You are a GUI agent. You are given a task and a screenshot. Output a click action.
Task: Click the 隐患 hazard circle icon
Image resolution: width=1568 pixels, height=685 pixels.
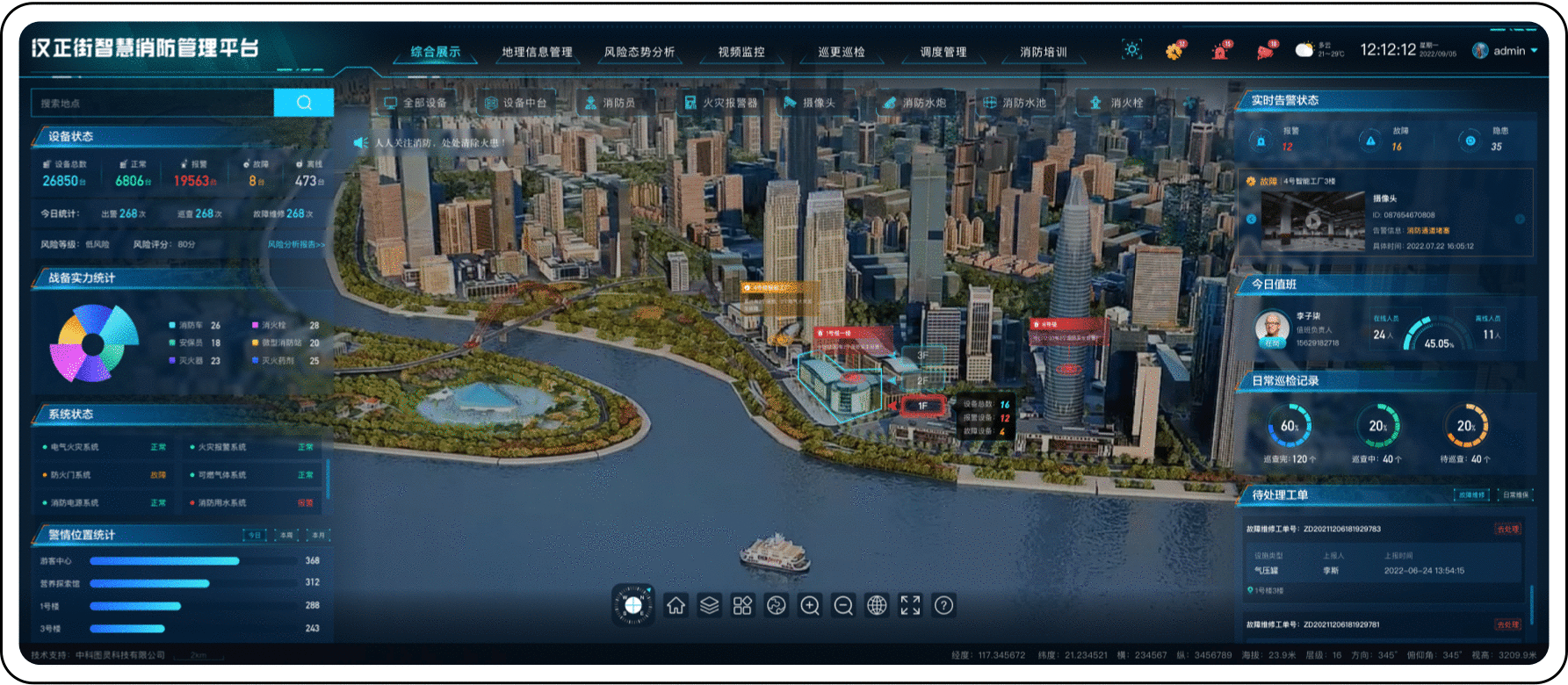(1470, 141)
